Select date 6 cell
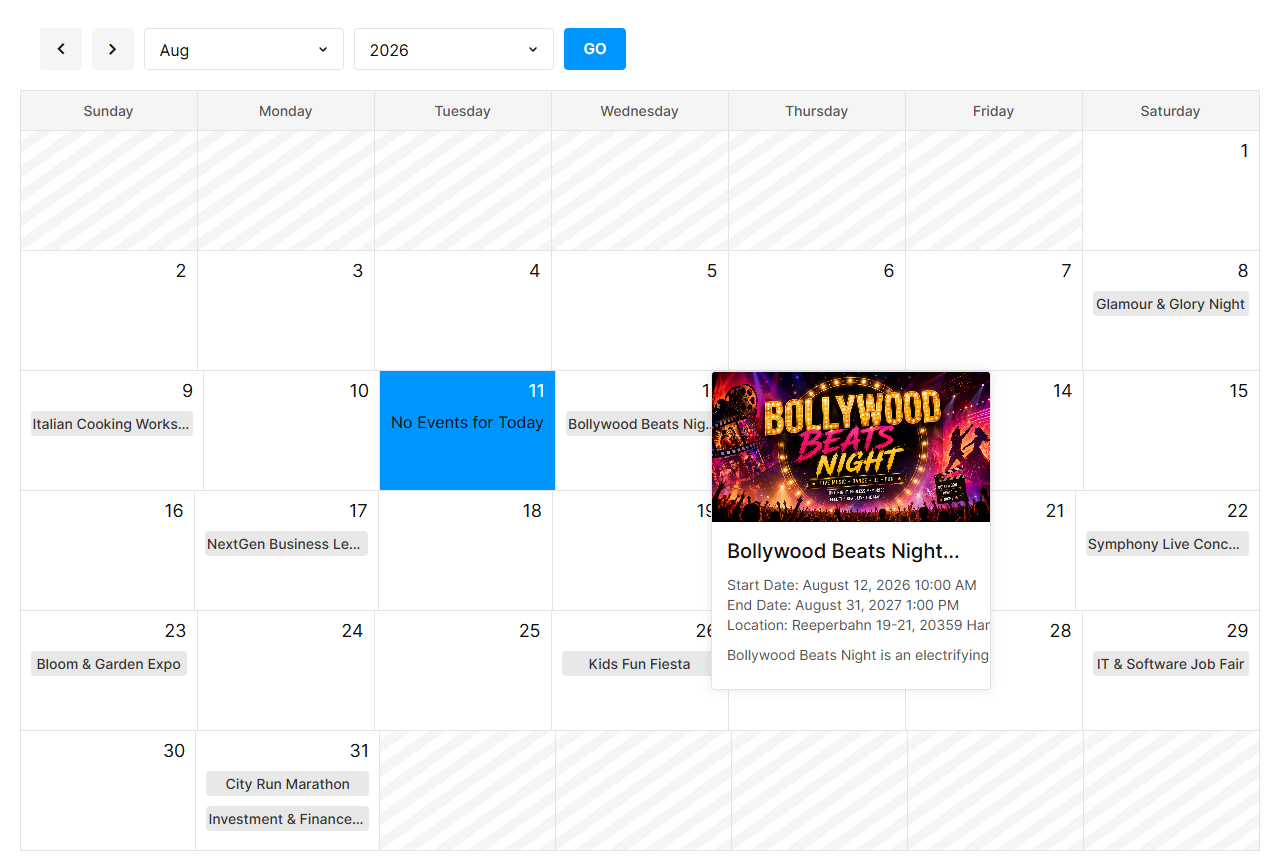Screen dimensions: 1269x868 tap(817, 310)
